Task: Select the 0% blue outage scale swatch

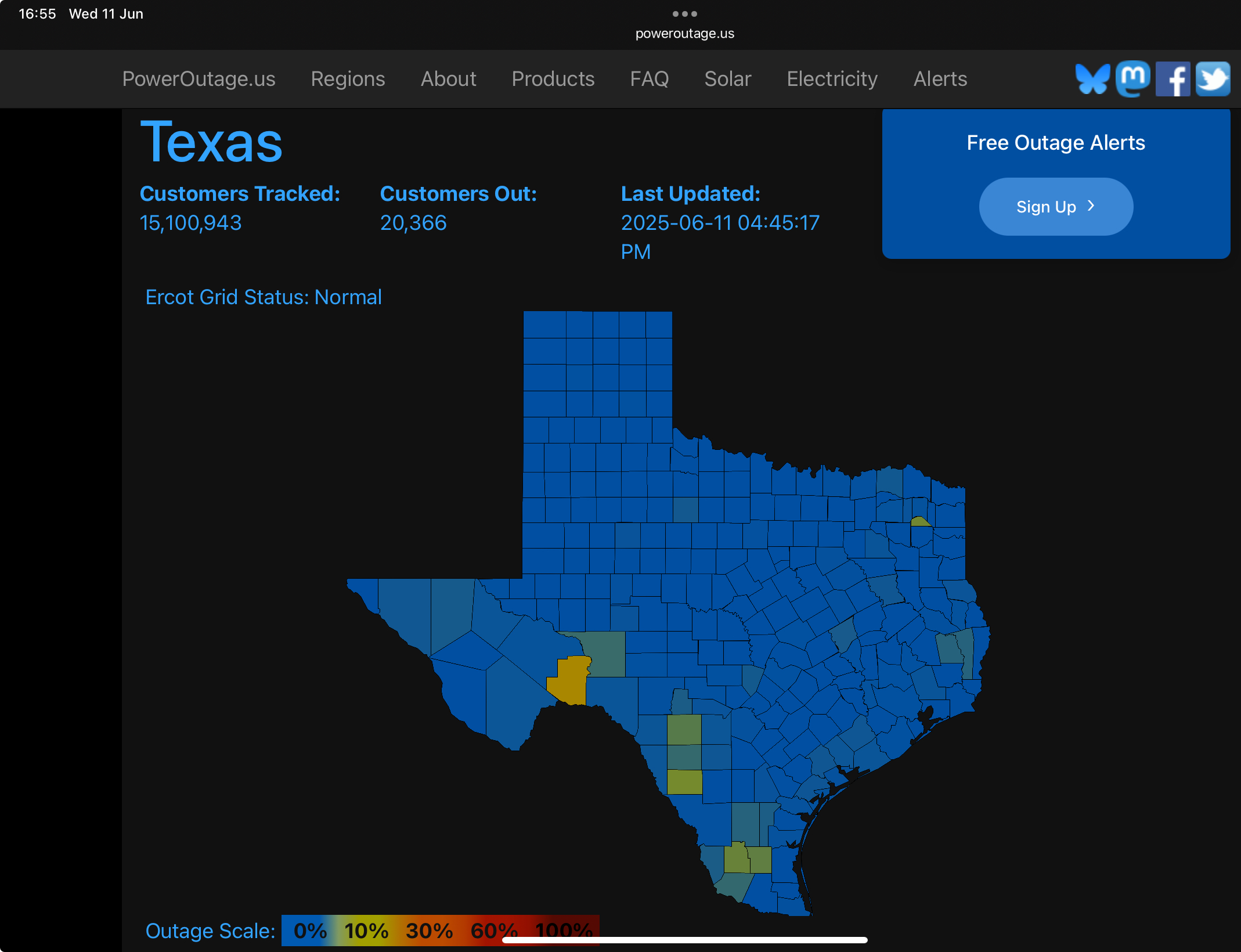Action: [x=310, y=931]
